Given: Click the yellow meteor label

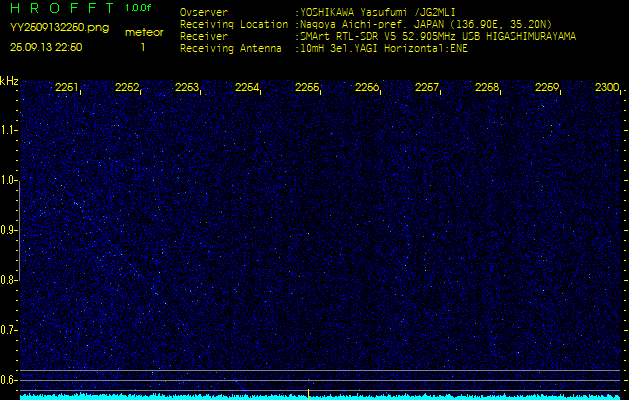Looking at the screenshot, I should pyautogui.click(x=143, y=32).
